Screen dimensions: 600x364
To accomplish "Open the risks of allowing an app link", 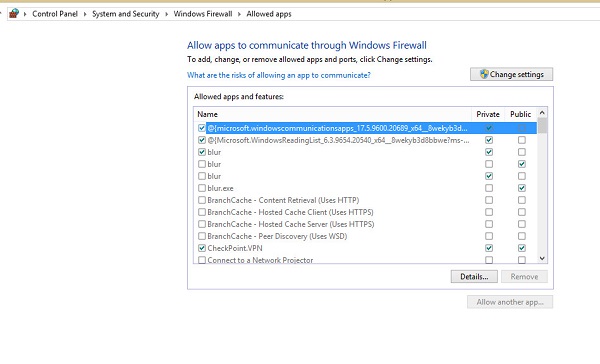I will (279, 75).
